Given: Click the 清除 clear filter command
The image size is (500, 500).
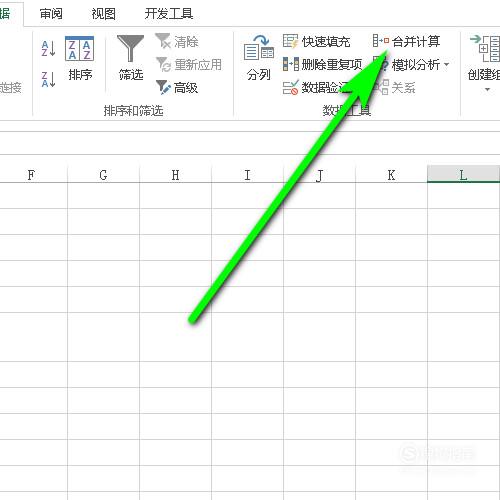Looking at the screenshot, I should click(177, 41).
